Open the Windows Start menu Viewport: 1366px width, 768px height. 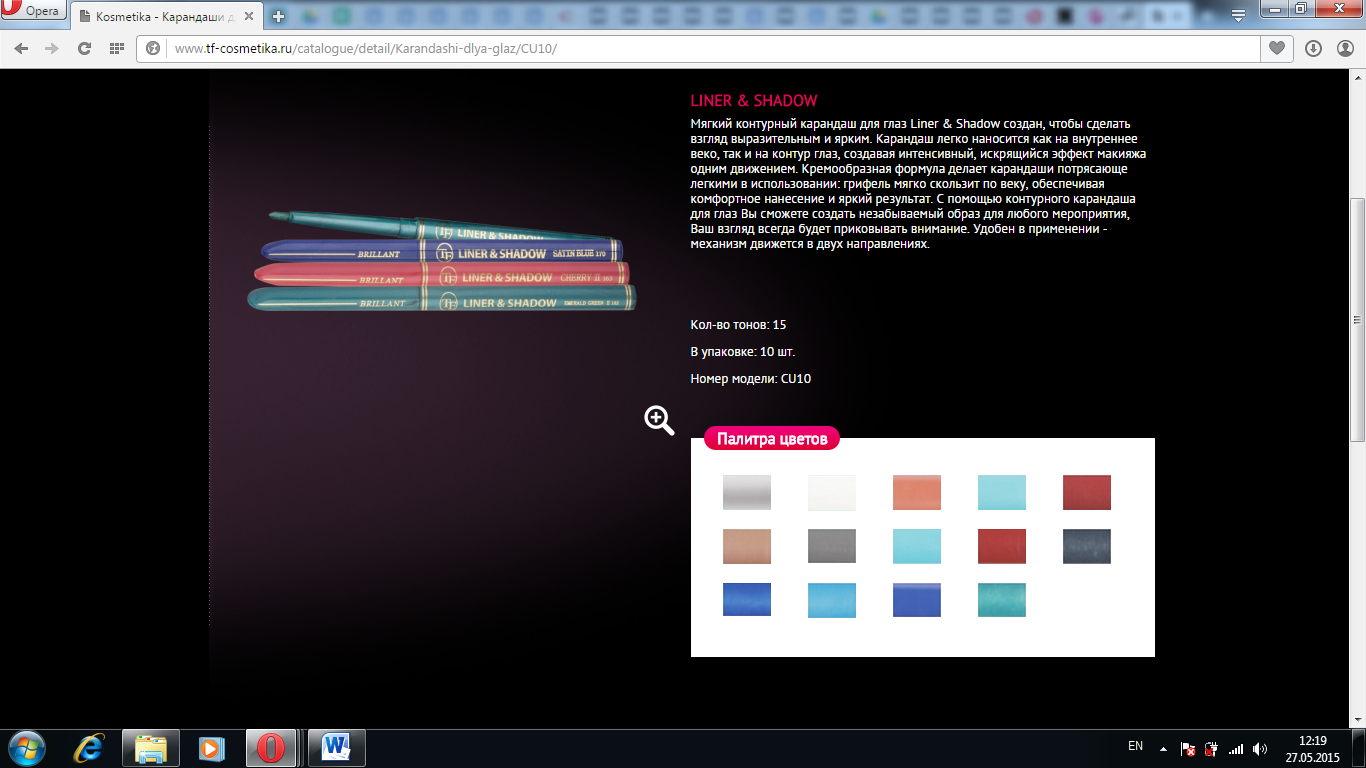pyautogui.click(x=26, y=748)
